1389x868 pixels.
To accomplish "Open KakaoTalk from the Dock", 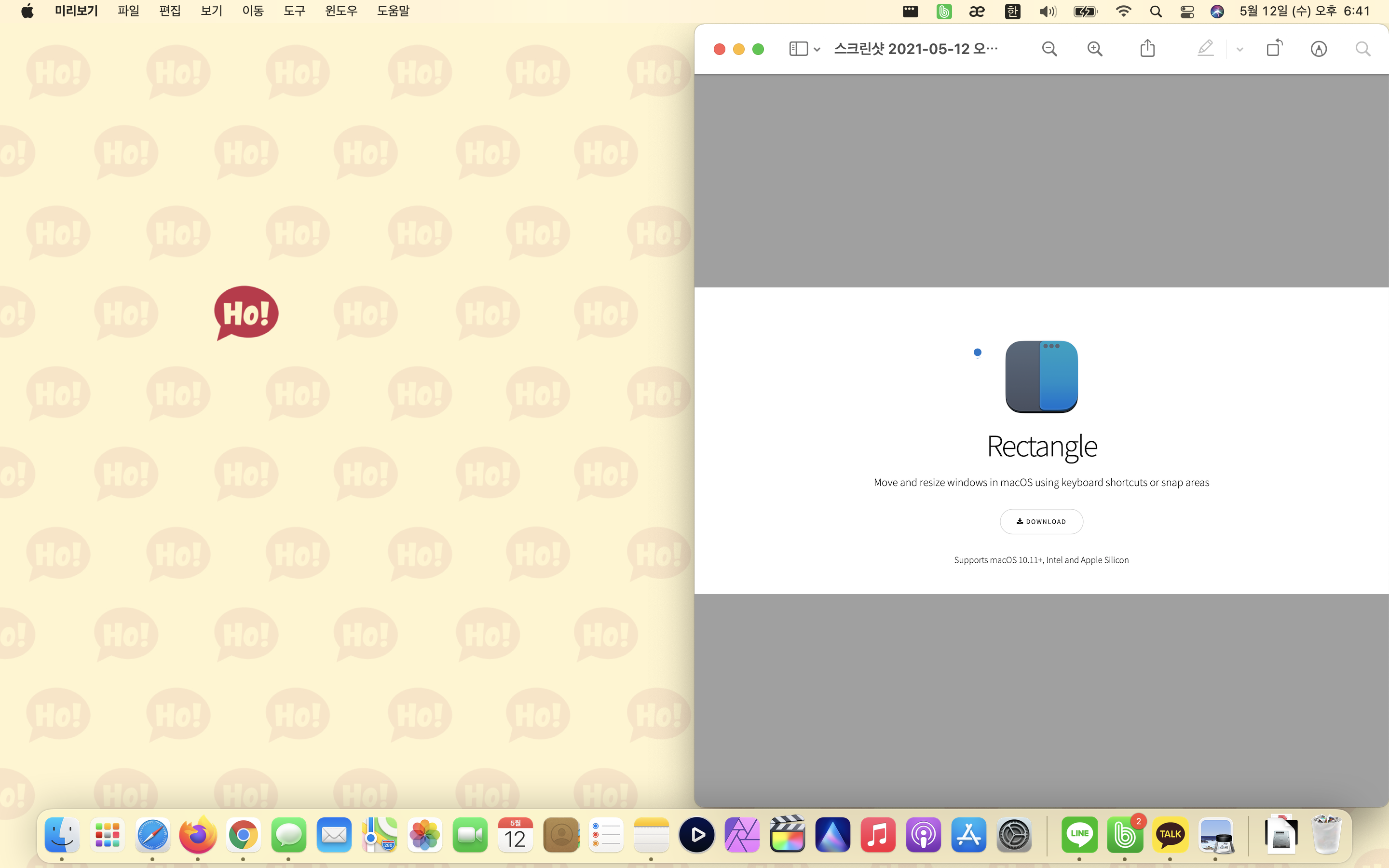I will 1170,834.
